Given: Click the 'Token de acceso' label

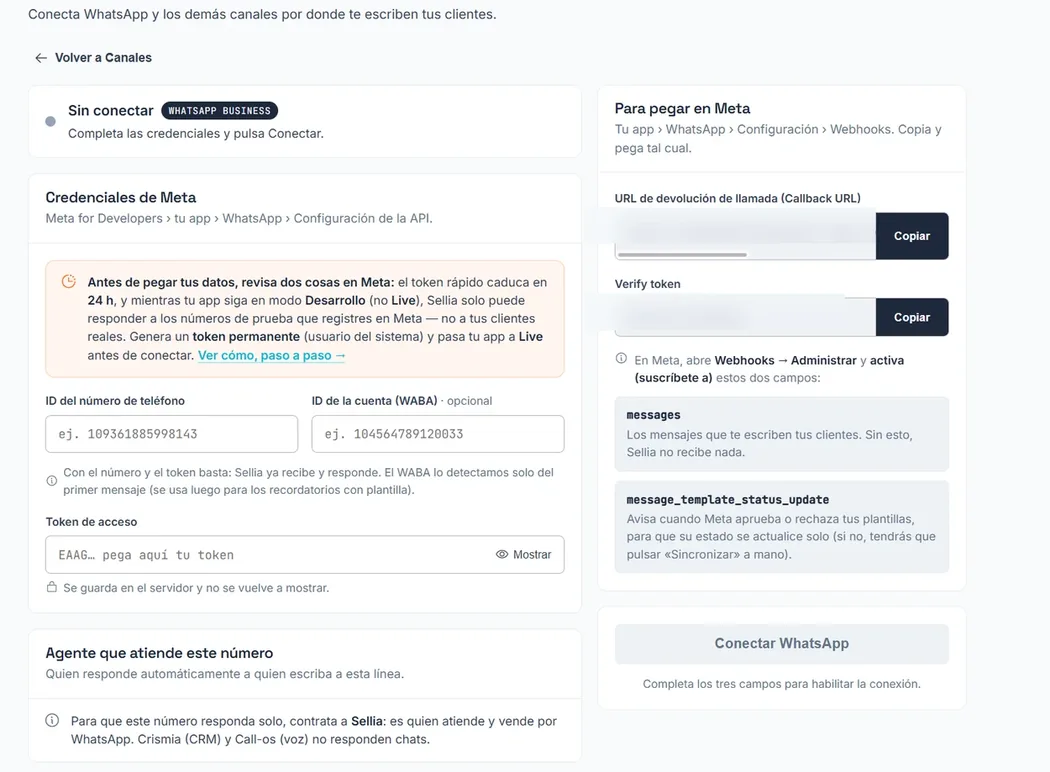Looking at the screenshot, I should 91,522.
